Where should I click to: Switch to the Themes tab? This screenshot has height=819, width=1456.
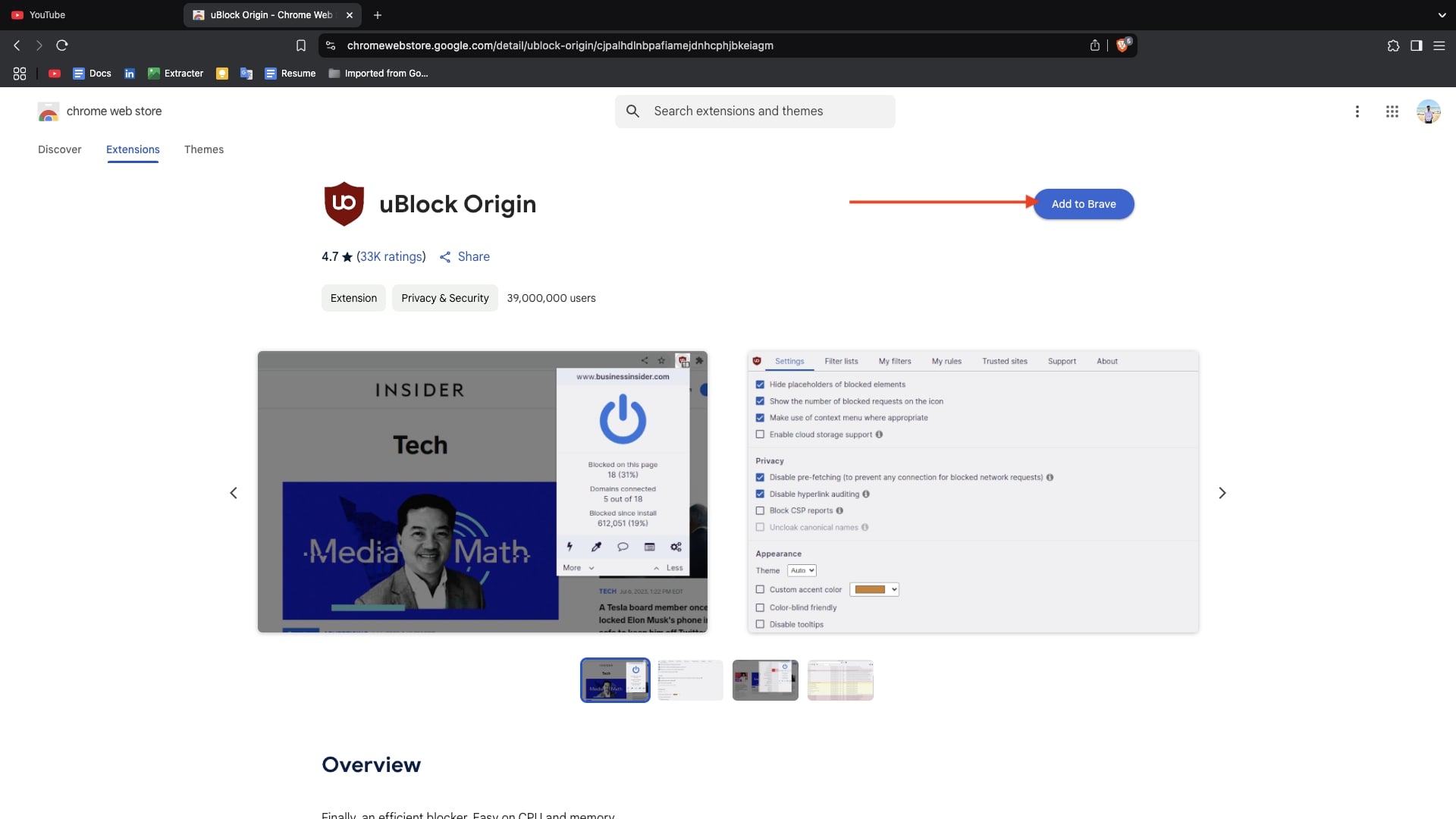pyautogui.click(x=204, y=149)
